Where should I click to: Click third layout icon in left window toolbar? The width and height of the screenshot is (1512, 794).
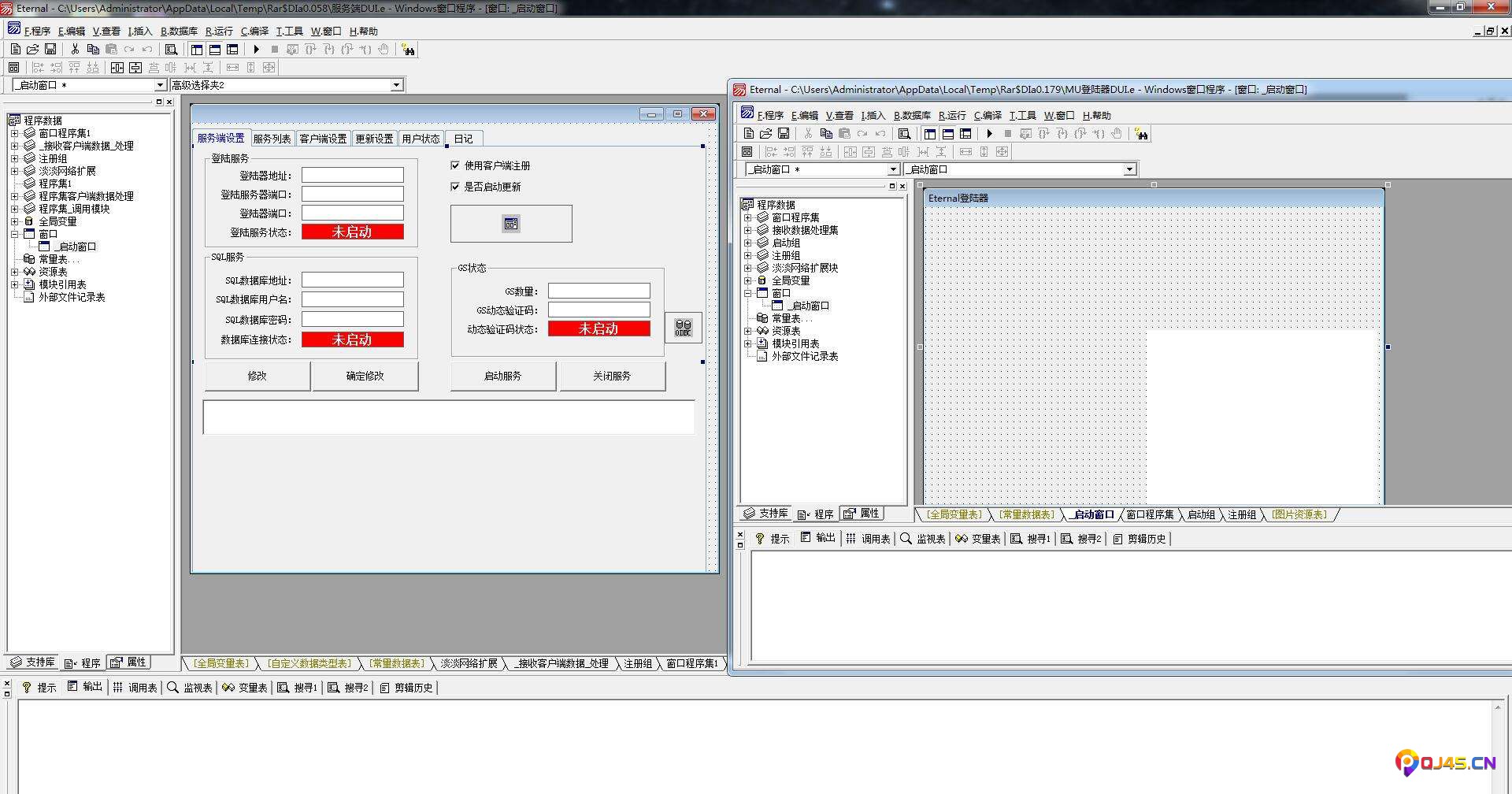point(232,49)
